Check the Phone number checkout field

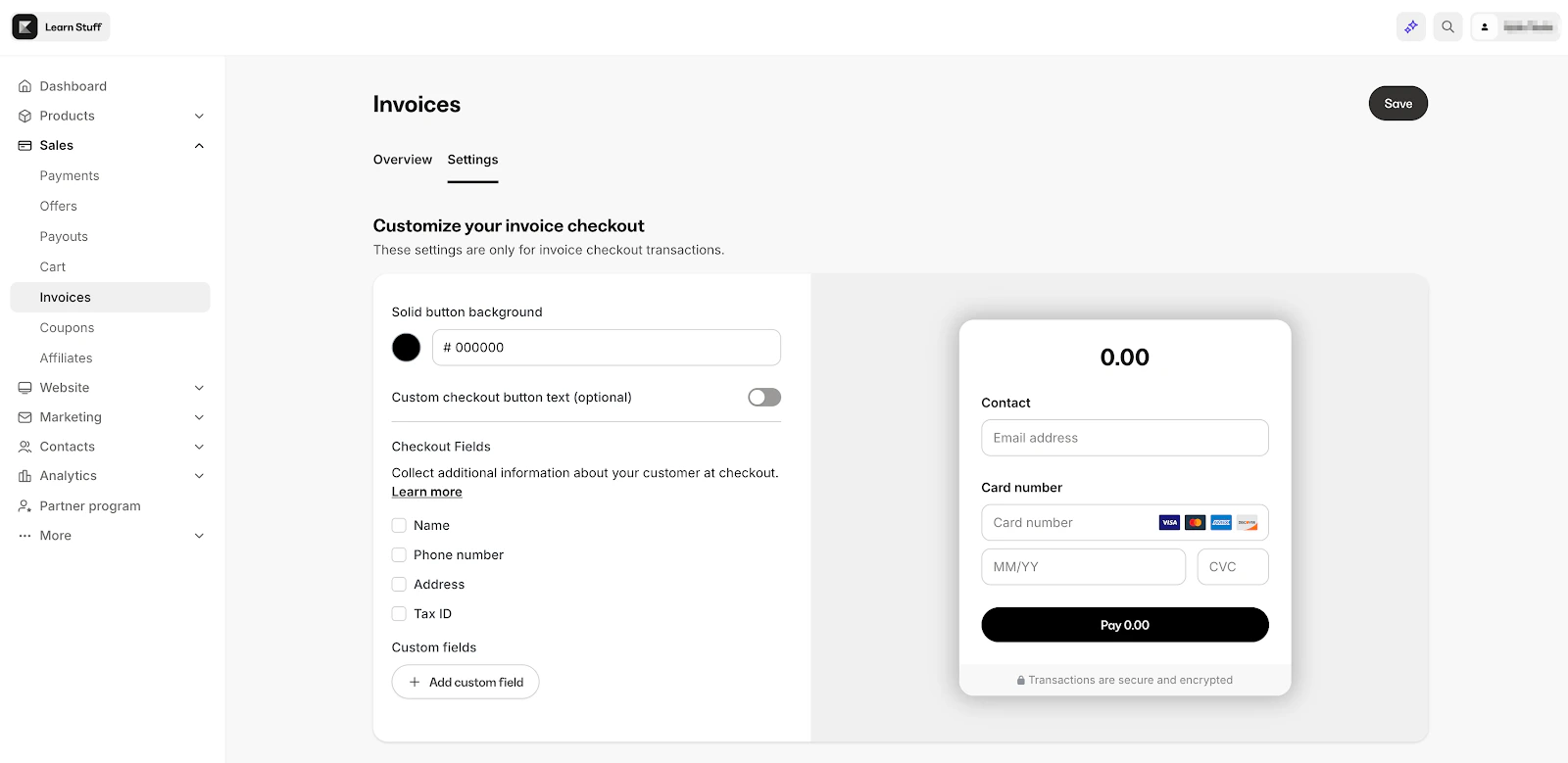(399, 554)
